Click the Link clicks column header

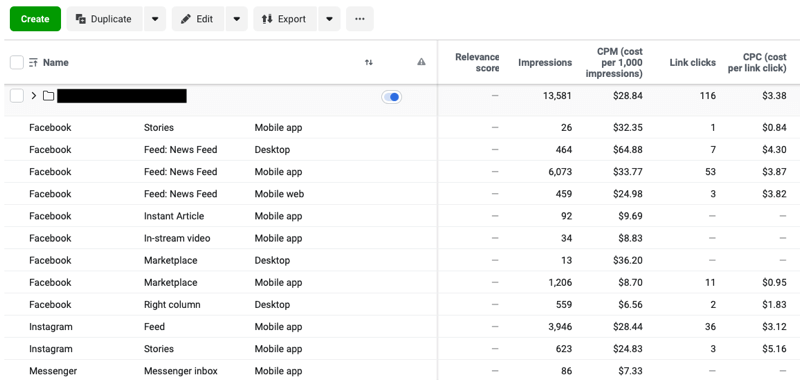click(x=692, y=62)
